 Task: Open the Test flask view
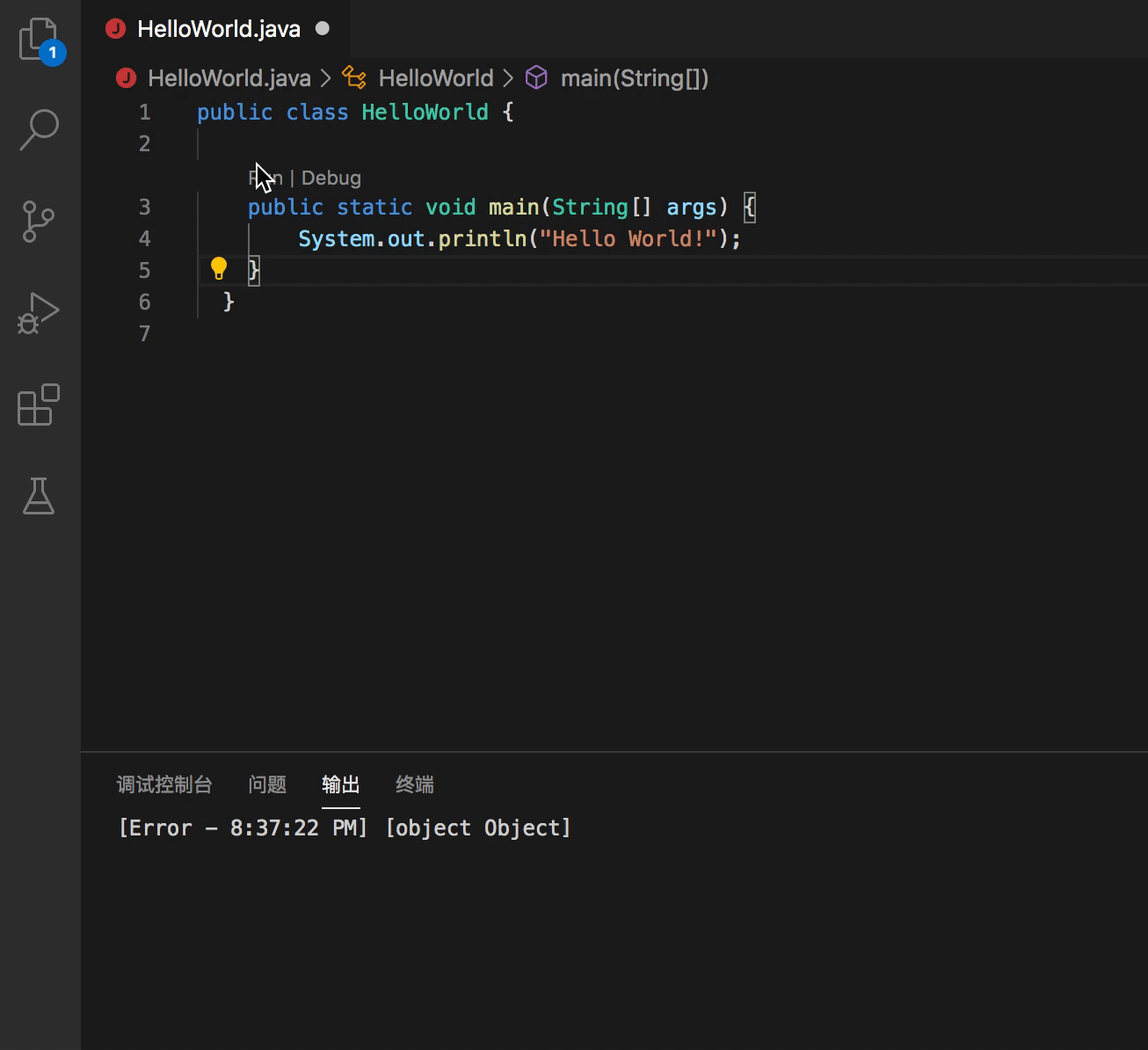[39, 496]
